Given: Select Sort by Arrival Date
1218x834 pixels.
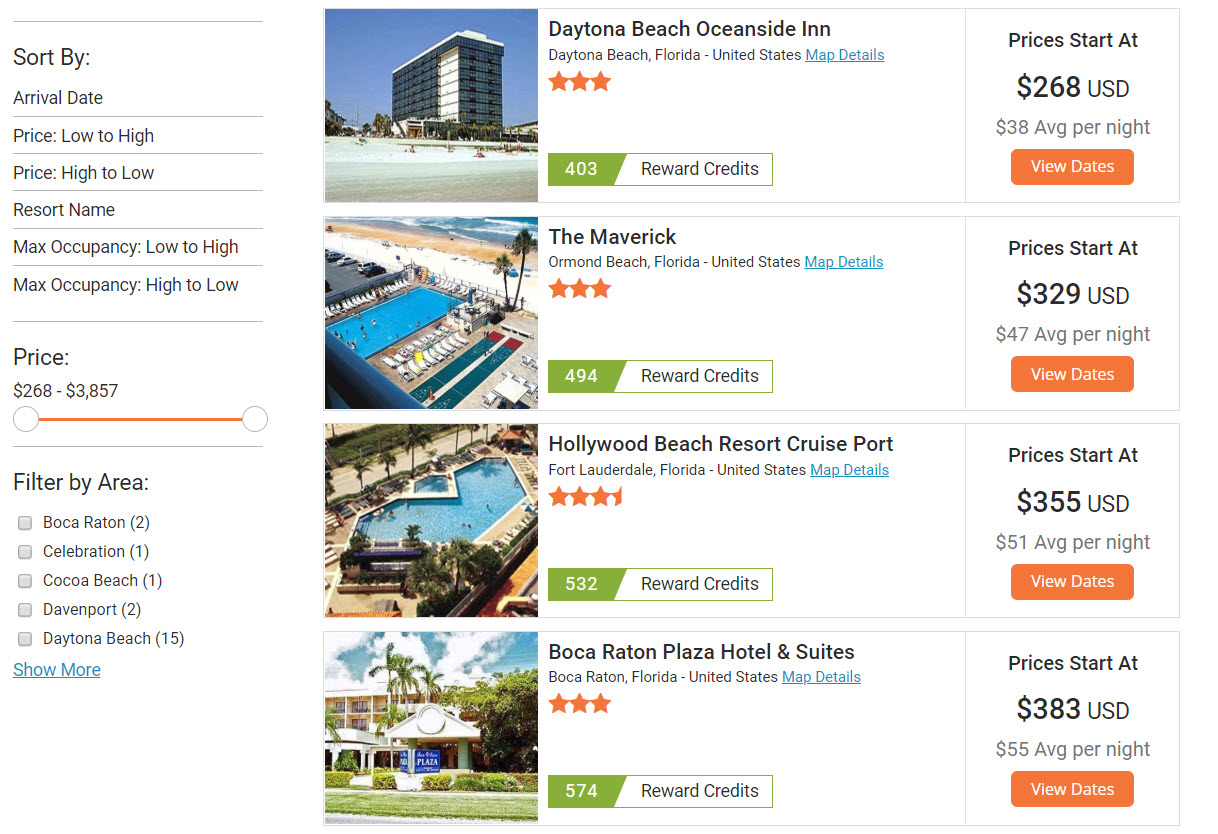Looking at the screenshot, I should tap(57, 98).
